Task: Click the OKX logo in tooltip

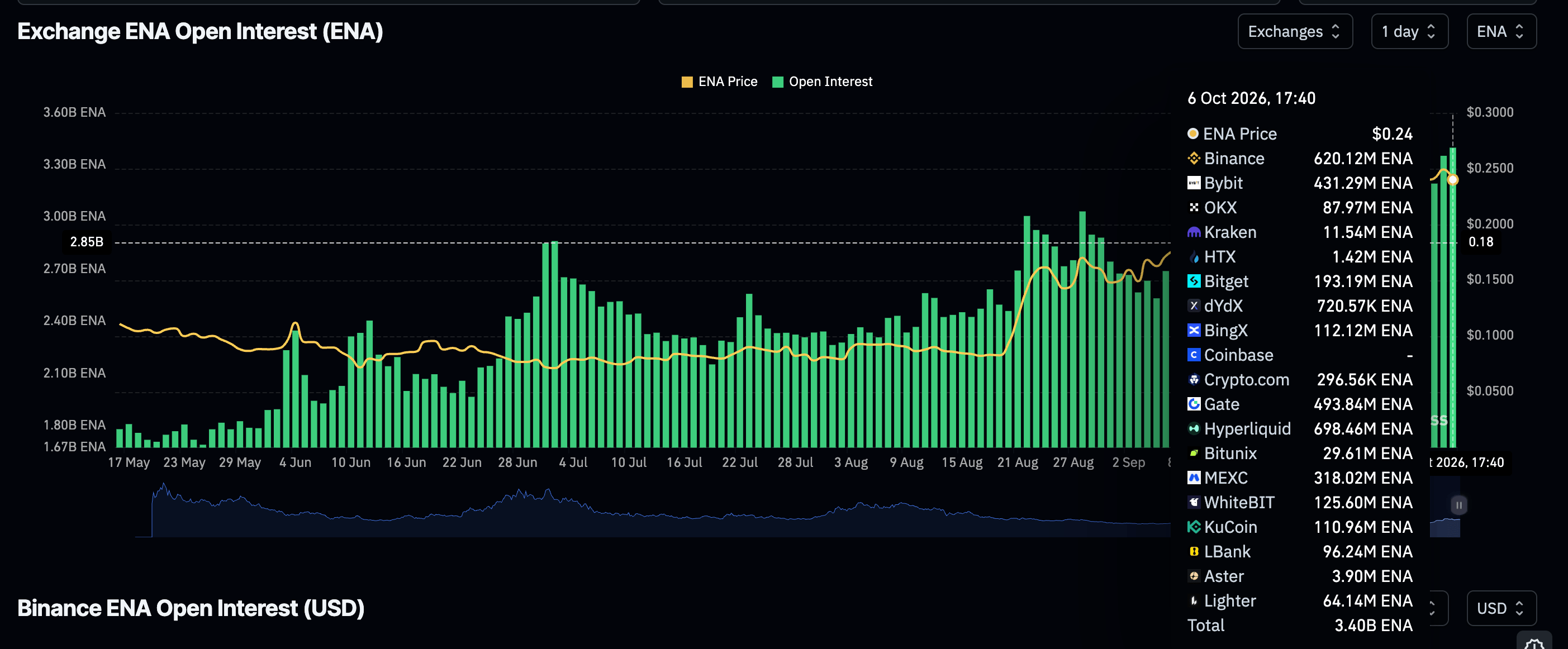Action: pos(1194,207)
